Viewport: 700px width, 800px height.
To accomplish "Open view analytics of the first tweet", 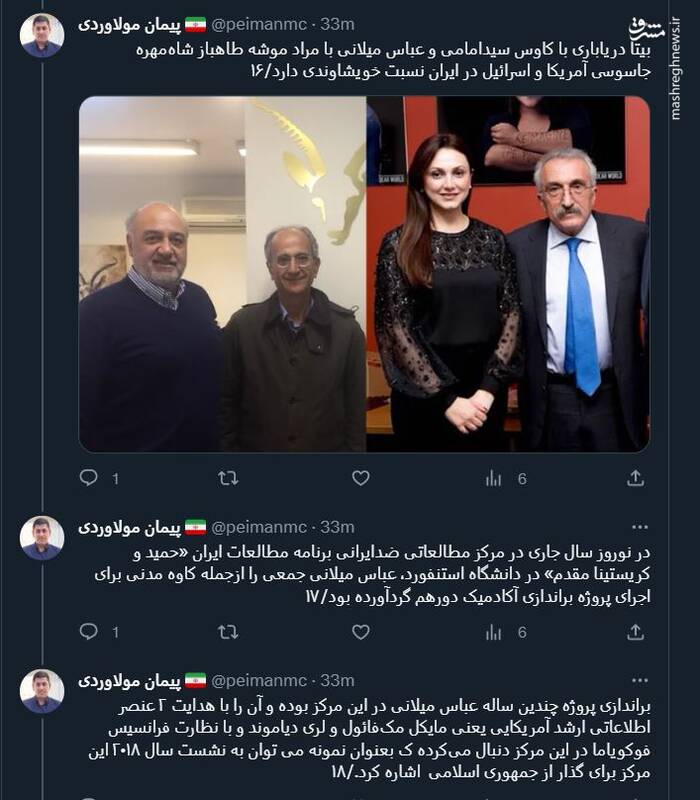I will 493,478.
